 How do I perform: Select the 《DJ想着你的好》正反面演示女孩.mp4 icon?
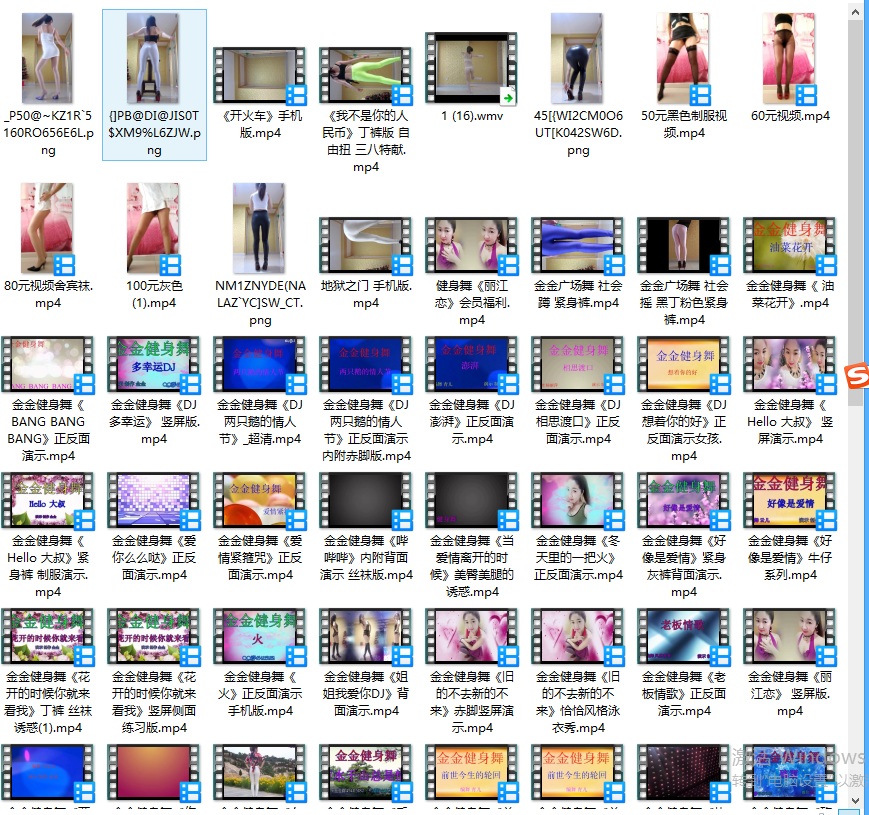683,365
